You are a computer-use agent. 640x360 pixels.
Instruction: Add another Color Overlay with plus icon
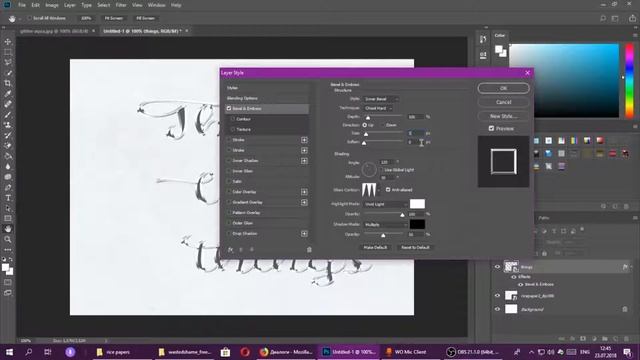tap(304, 192)
